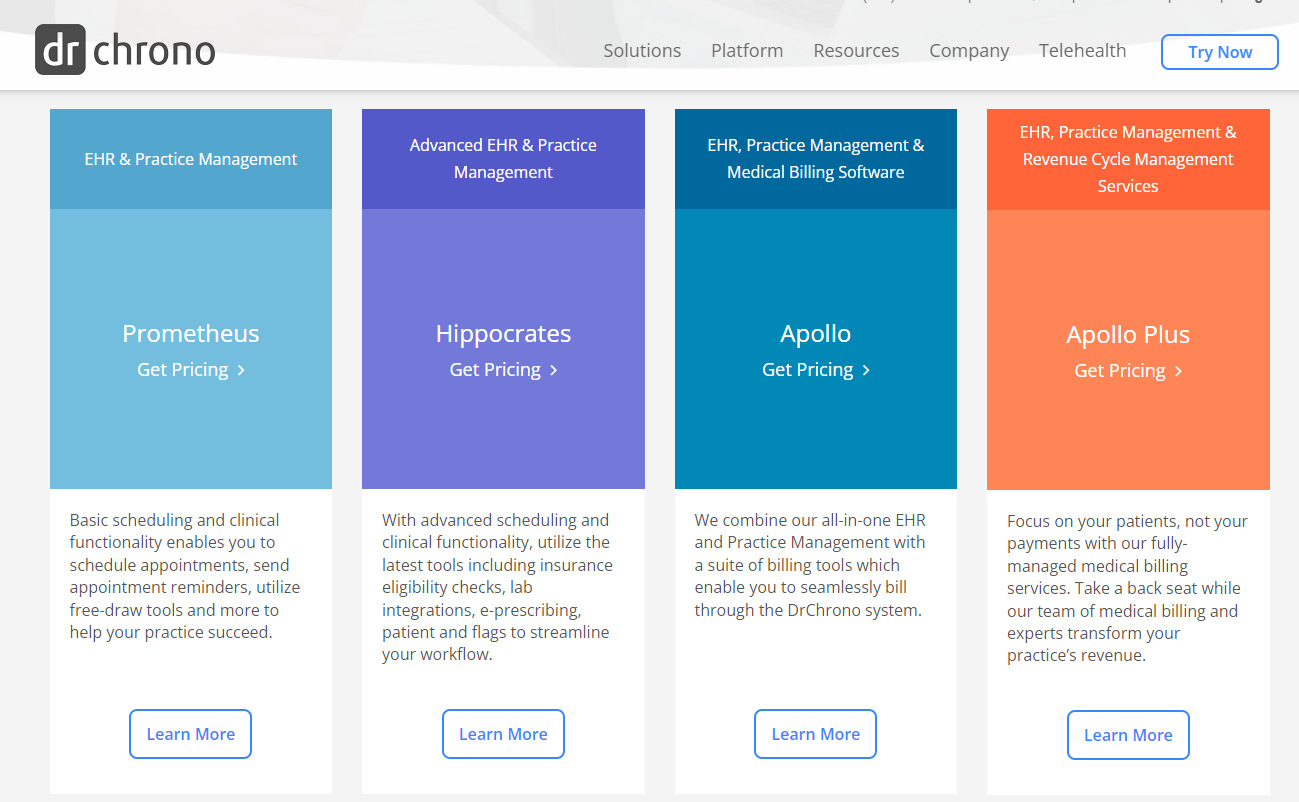Click Learn More on Prometheus card
Screen dimensions: 1299x802
(x=190, y=734)
